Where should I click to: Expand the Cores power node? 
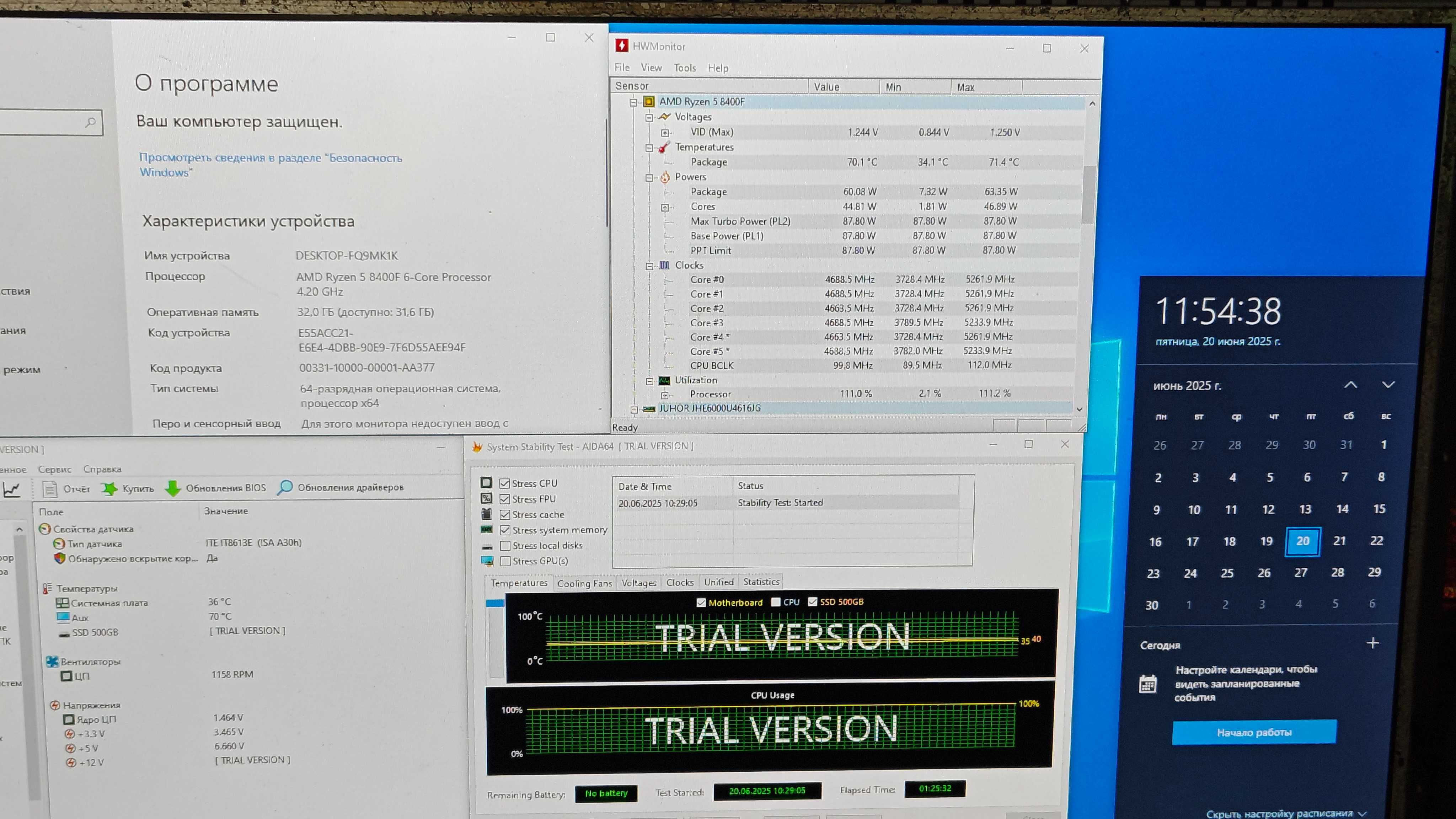pyautogui.click(x=665, y=208)
